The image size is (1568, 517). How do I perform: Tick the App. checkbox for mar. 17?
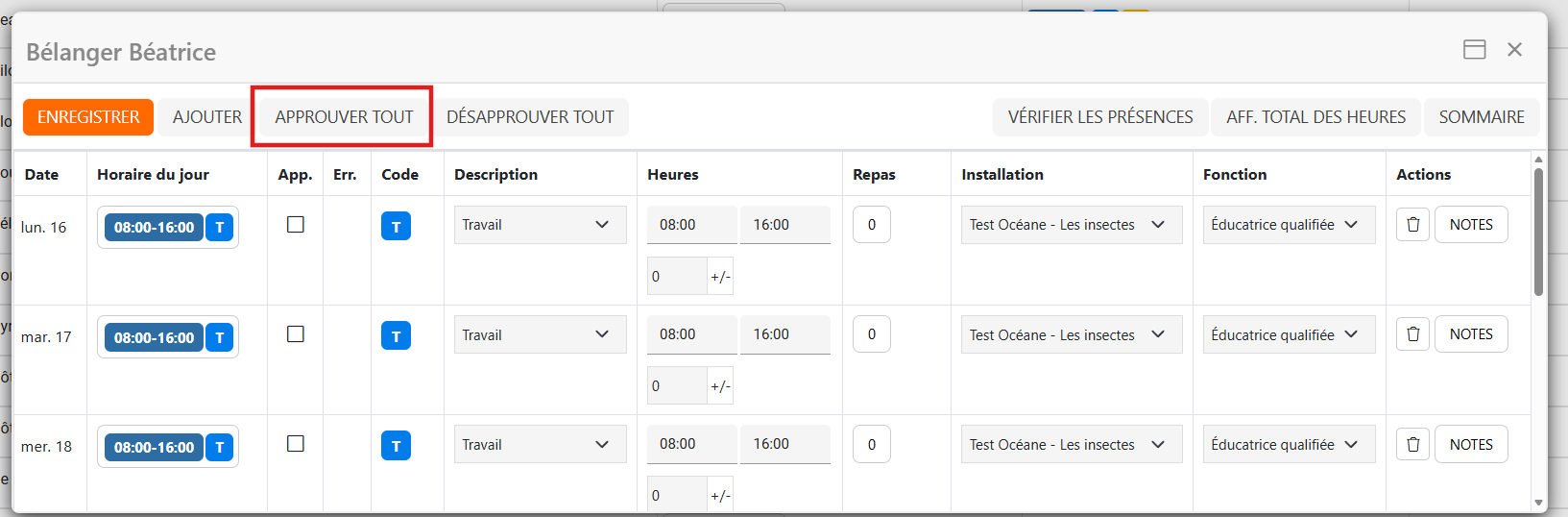point(296,333)
